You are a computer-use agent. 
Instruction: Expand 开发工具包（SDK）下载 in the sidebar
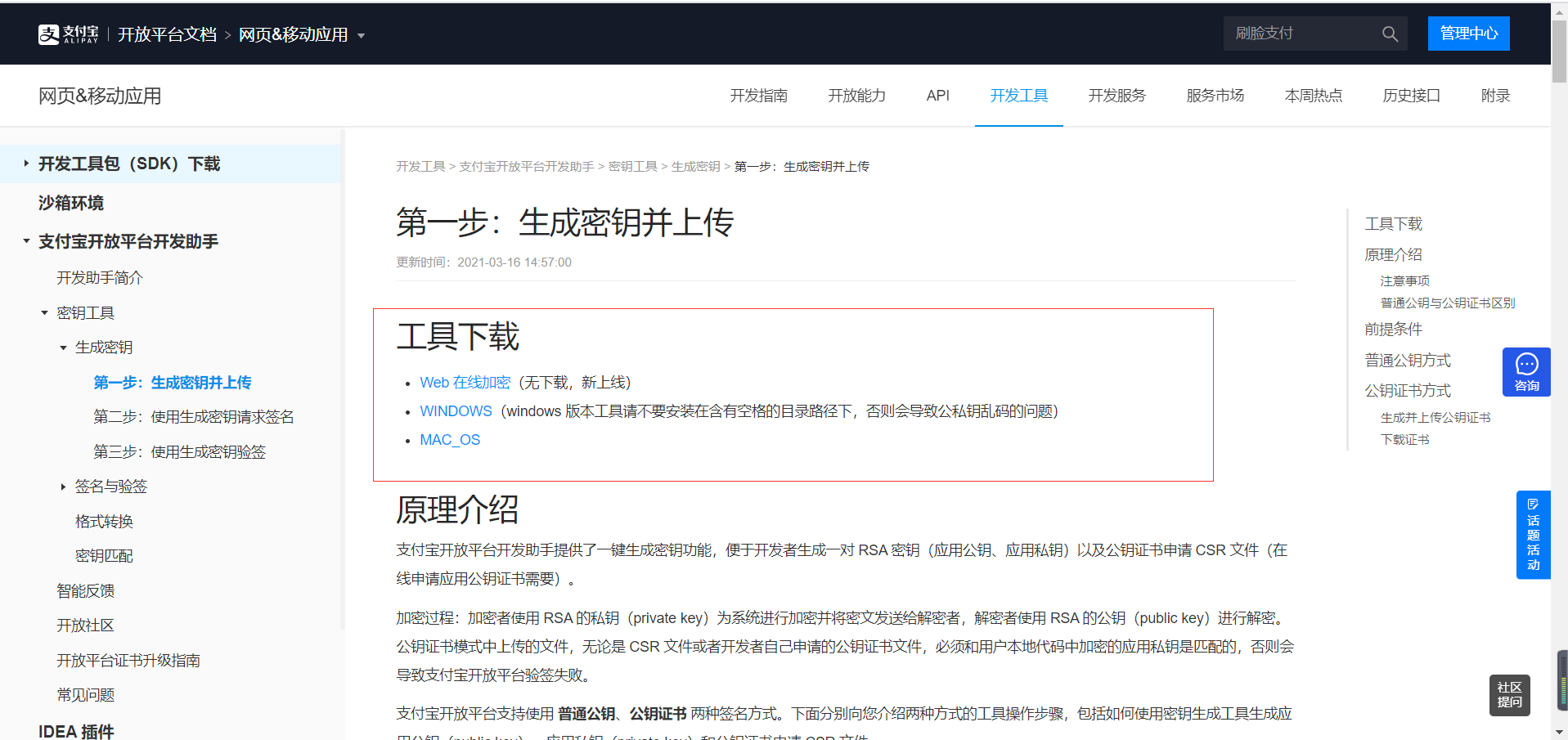pos(25,164)
